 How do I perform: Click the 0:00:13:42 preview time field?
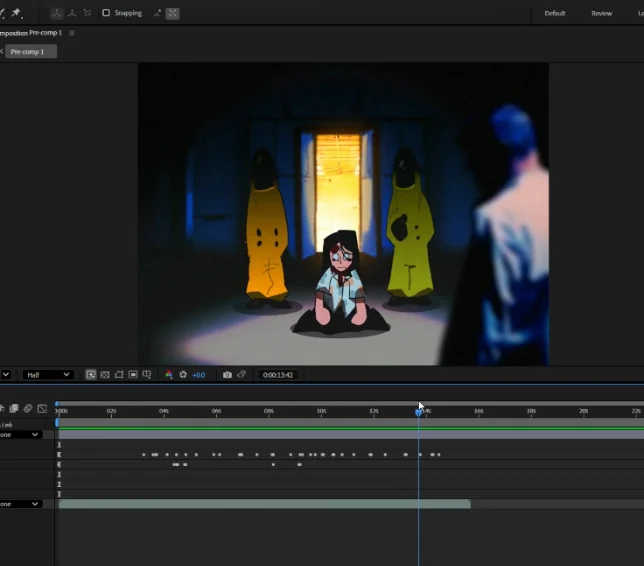point(278,375)
